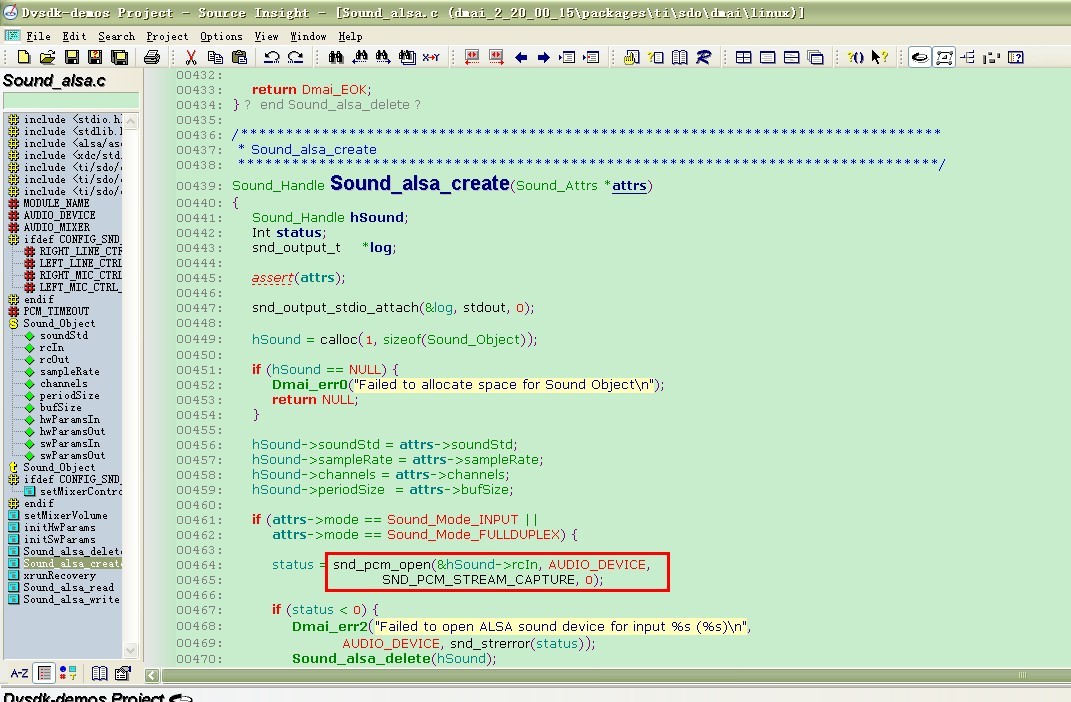The width and height of the screenshot is (1071, 702).
Task: Undo the last edit
Action: 271,57
